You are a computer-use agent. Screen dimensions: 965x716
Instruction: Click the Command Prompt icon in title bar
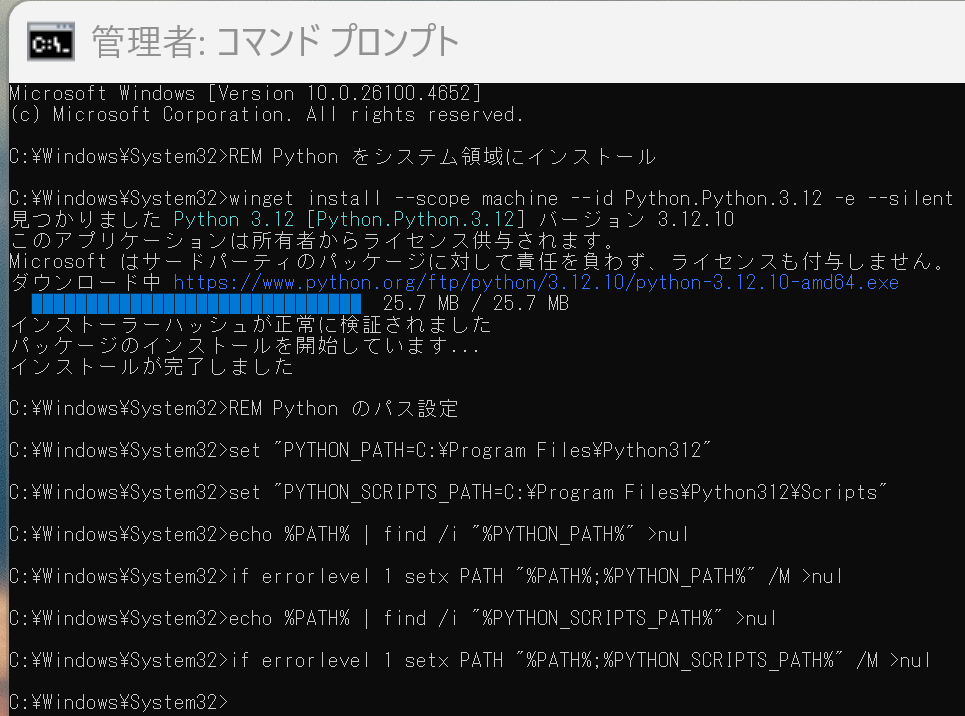click(51, 42)
